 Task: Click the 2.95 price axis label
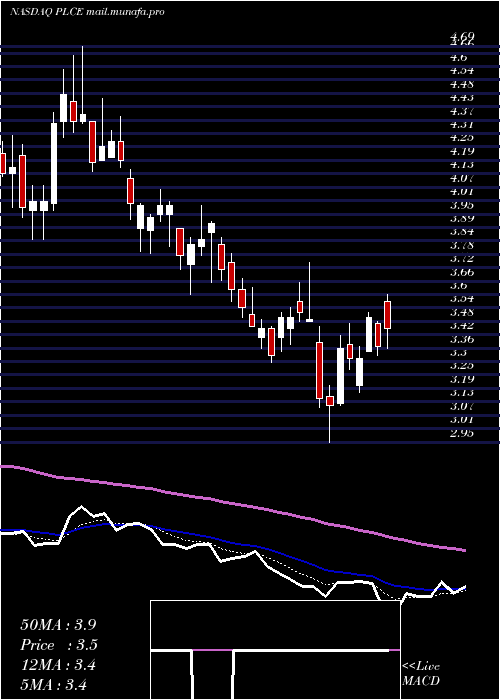(462, 433)
